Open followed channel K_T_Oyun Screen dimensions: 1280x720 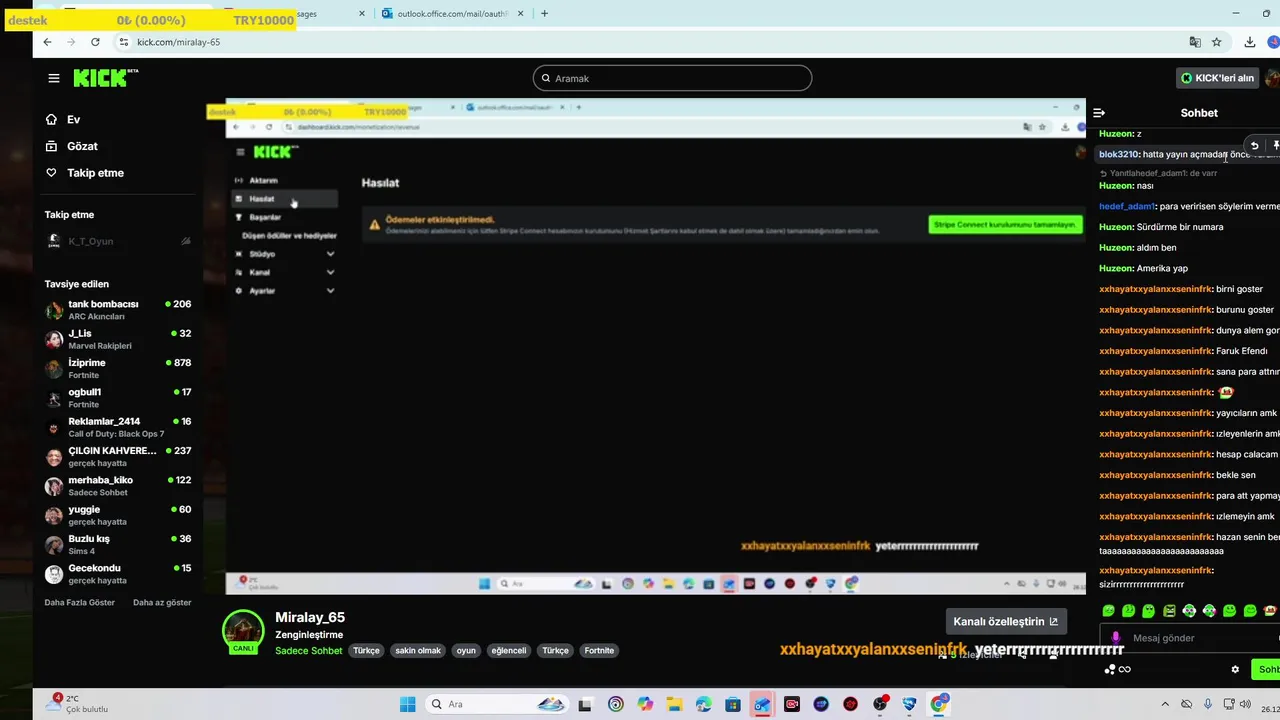click(118, 241)
